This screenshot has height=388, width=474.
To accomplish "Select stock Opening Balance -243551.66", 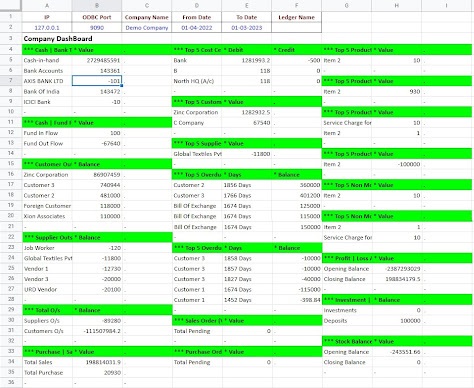I will 397,352.
